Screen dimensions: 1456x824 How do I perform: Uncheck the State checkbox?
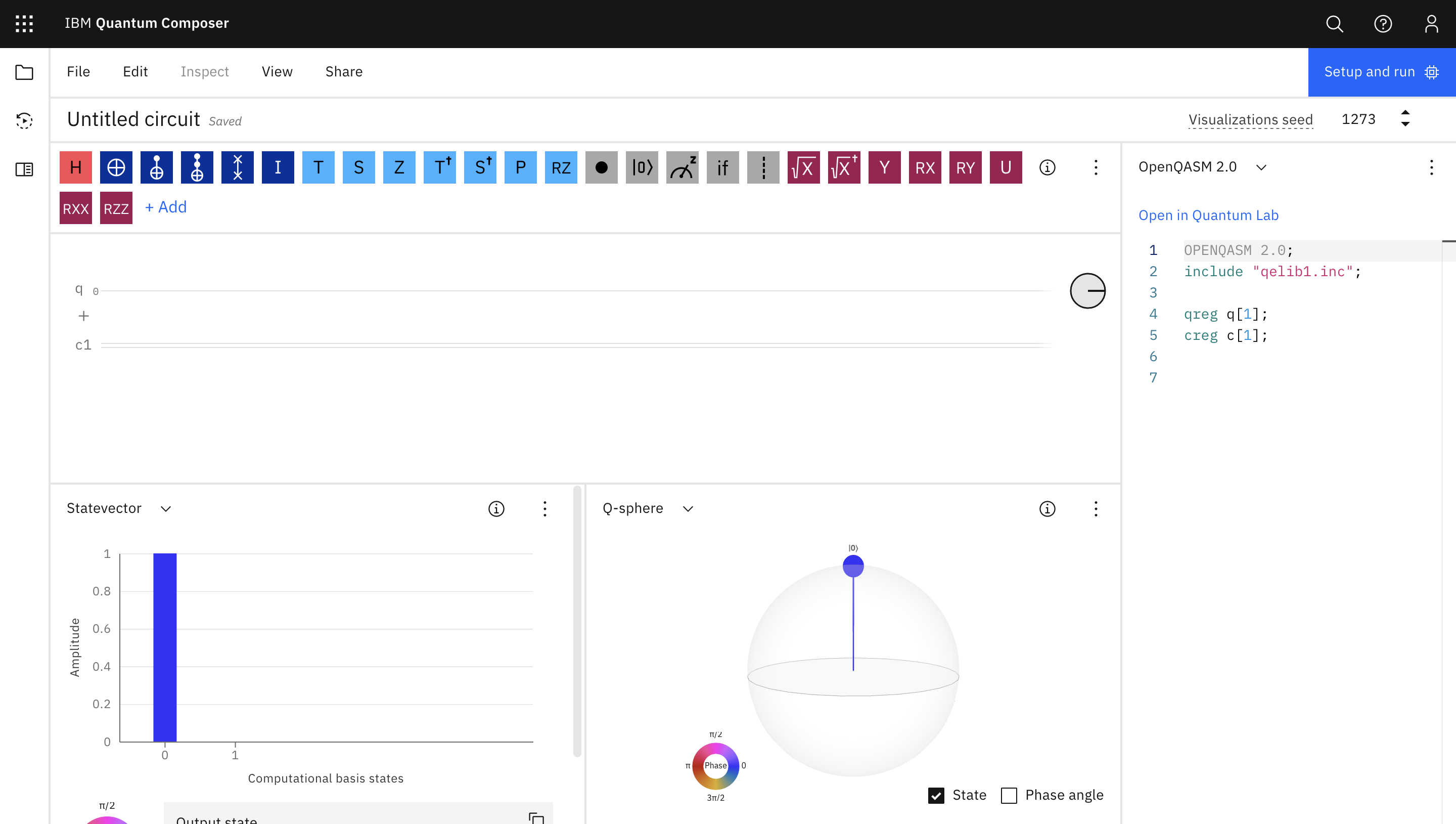[936, 795]
